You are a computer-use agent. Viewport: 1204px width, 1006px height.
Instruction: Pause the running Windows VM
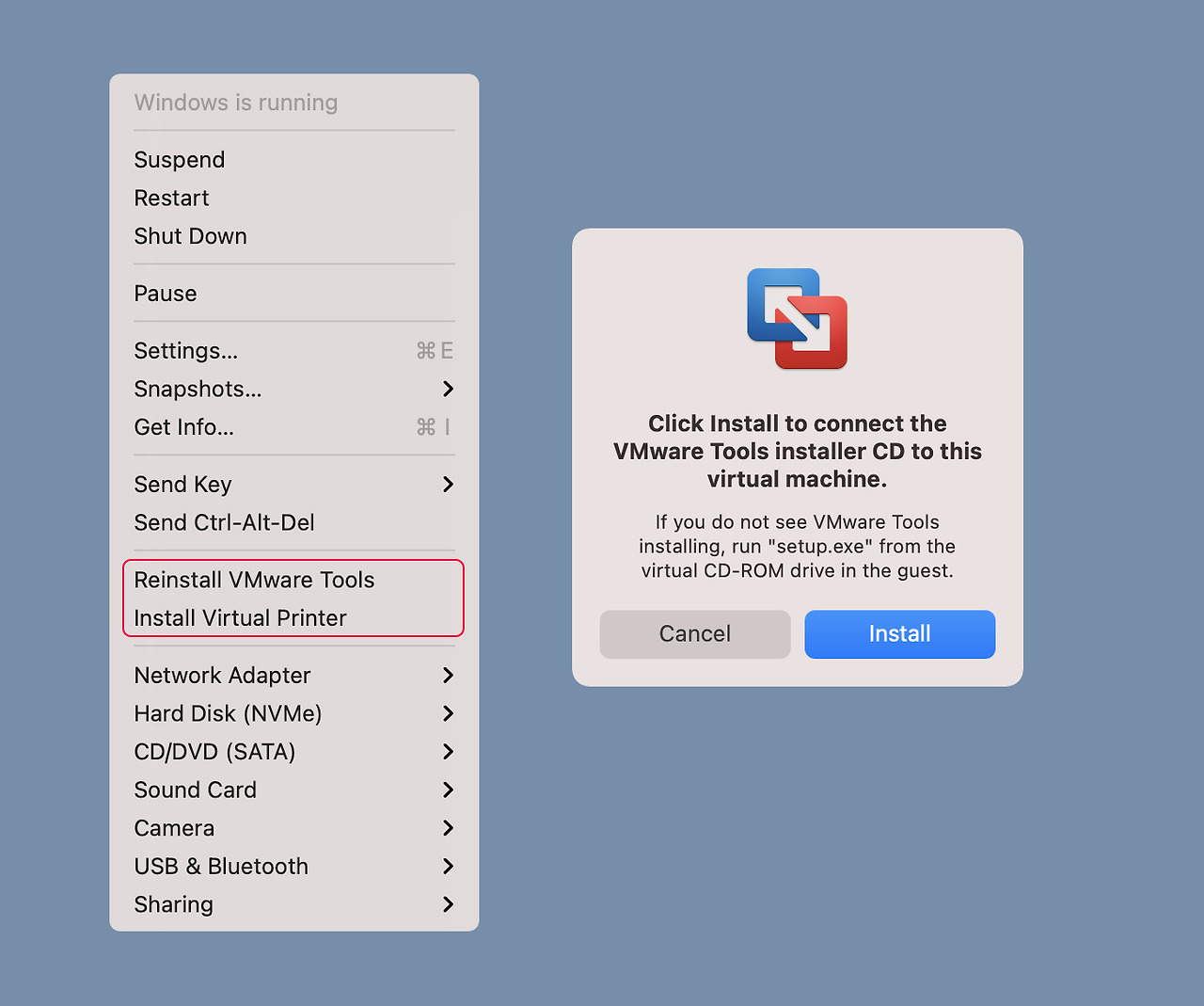pyautogui.click(x=165, y=293)
